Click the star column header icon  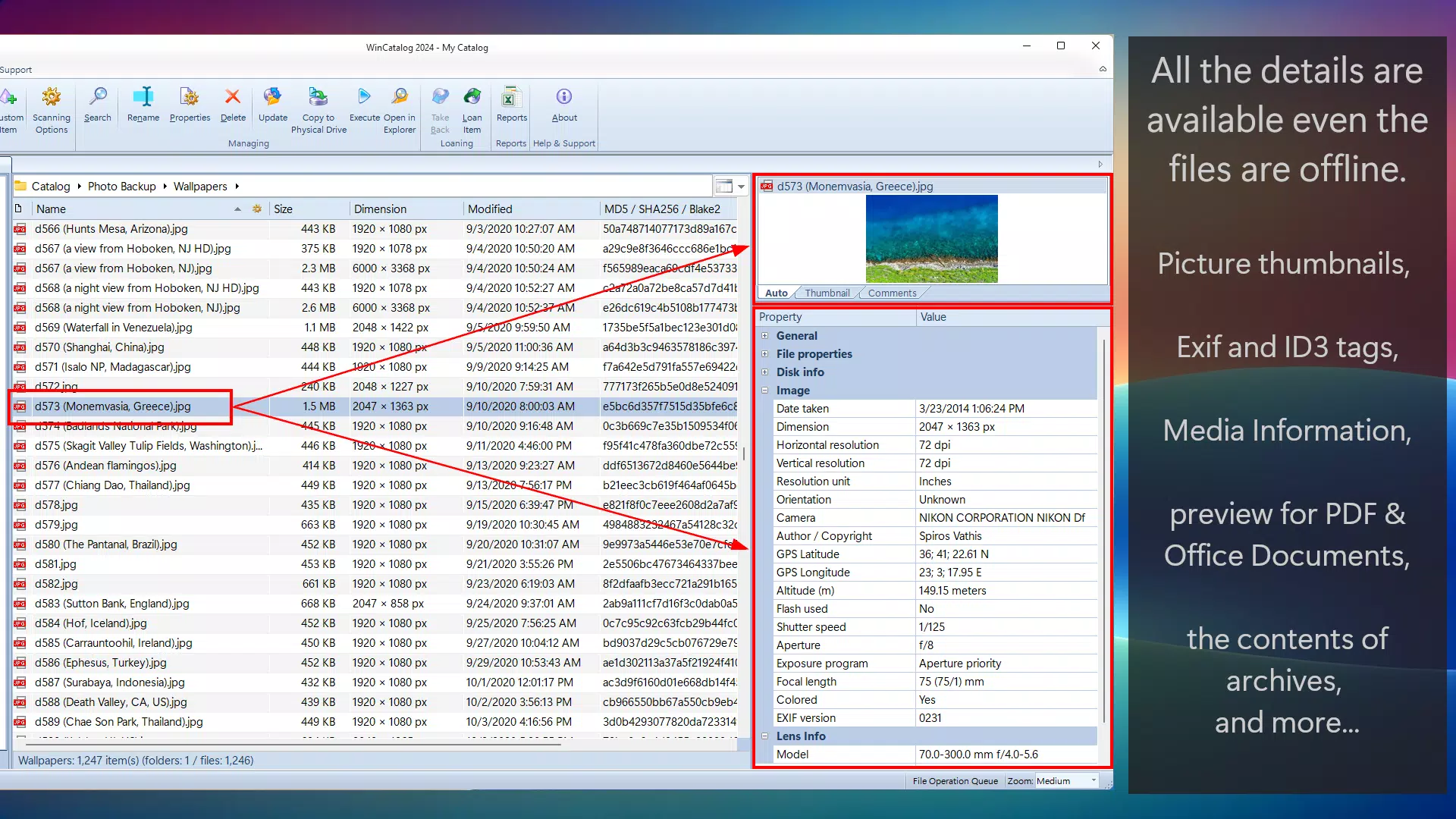pyautogui.click(x=257, y=209)
